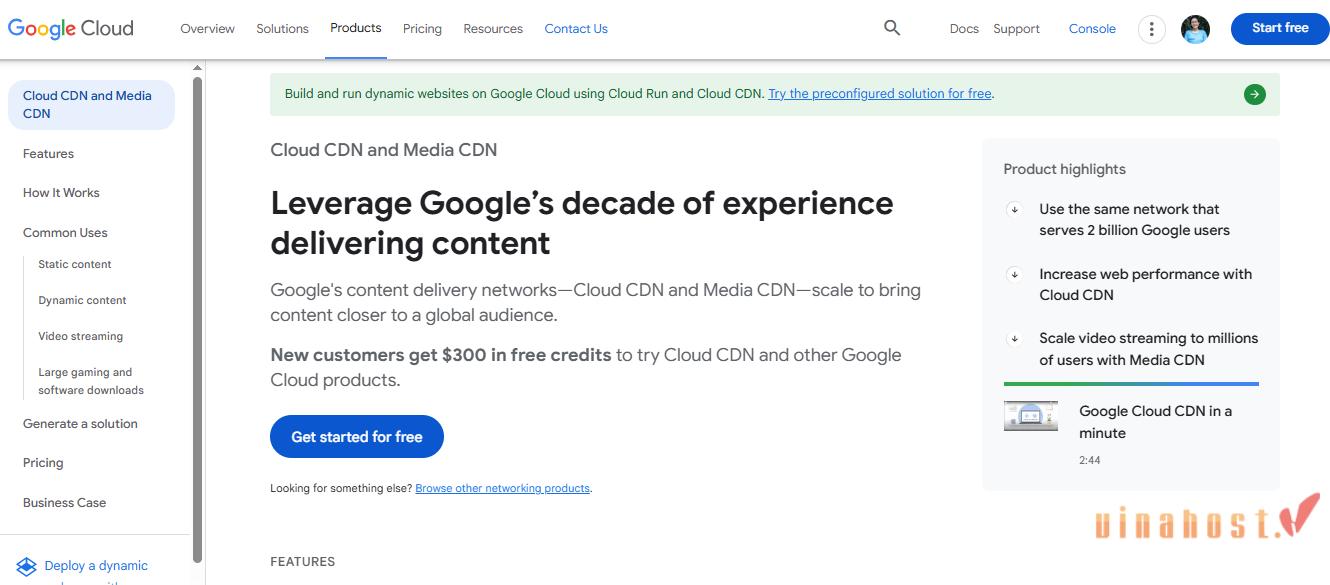Follow 'Browse other networking products' link

[x=503, y=488]
